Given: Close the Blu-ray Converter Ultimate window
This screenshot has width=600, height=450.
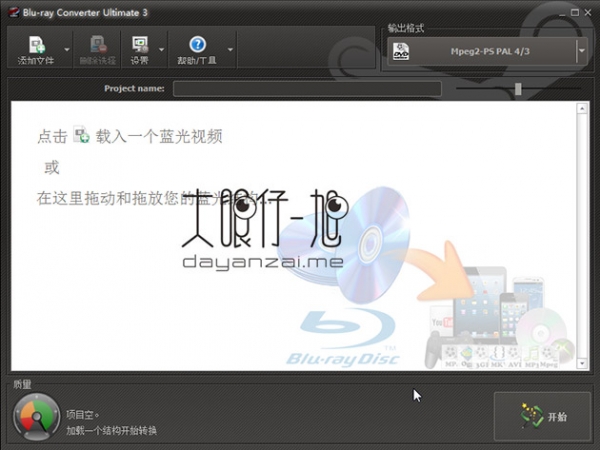Looking at the screenshot, I should point(588,13).
